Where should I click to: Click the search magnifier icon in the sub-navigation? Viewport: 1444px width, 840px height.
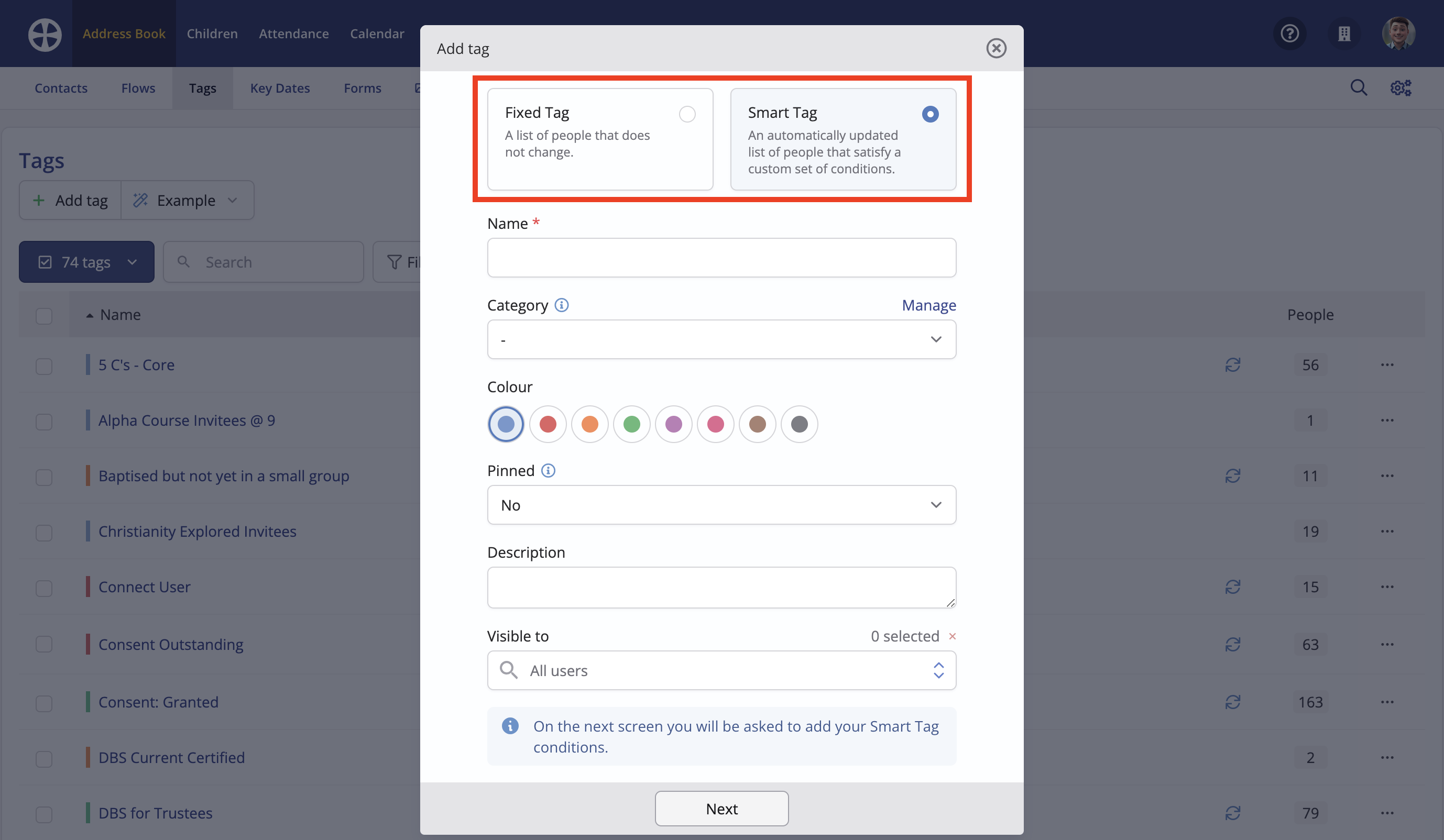[x=1359, y=87]
